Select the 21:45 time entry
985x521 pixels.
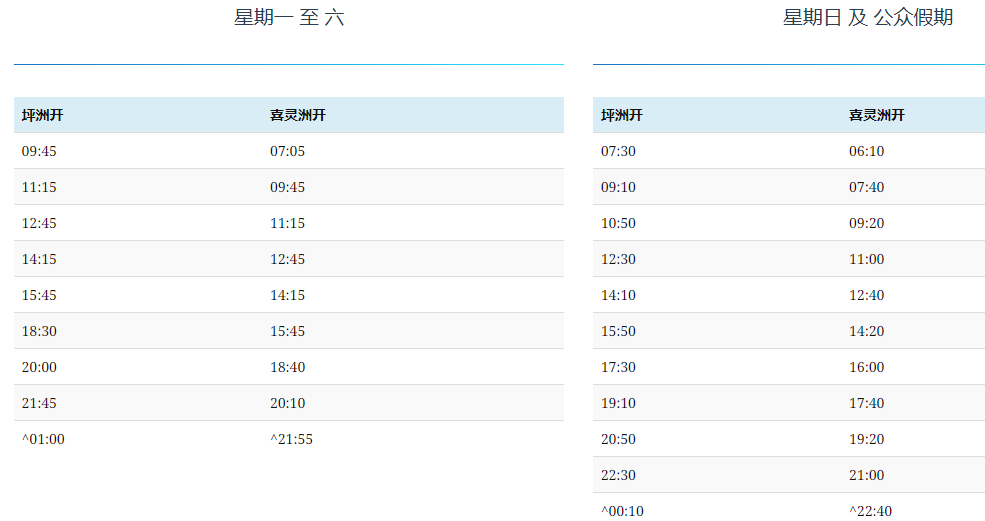(x=39, y=403)
